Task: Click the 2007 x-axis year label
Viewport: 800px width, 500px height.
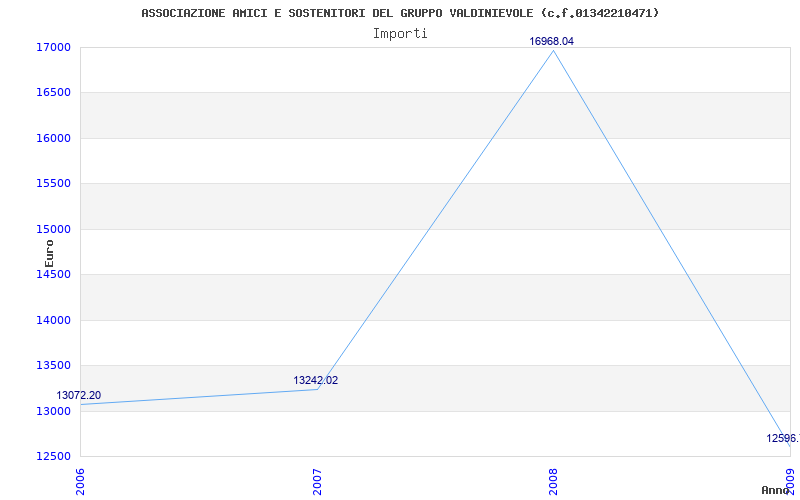Action: point(317,482)
